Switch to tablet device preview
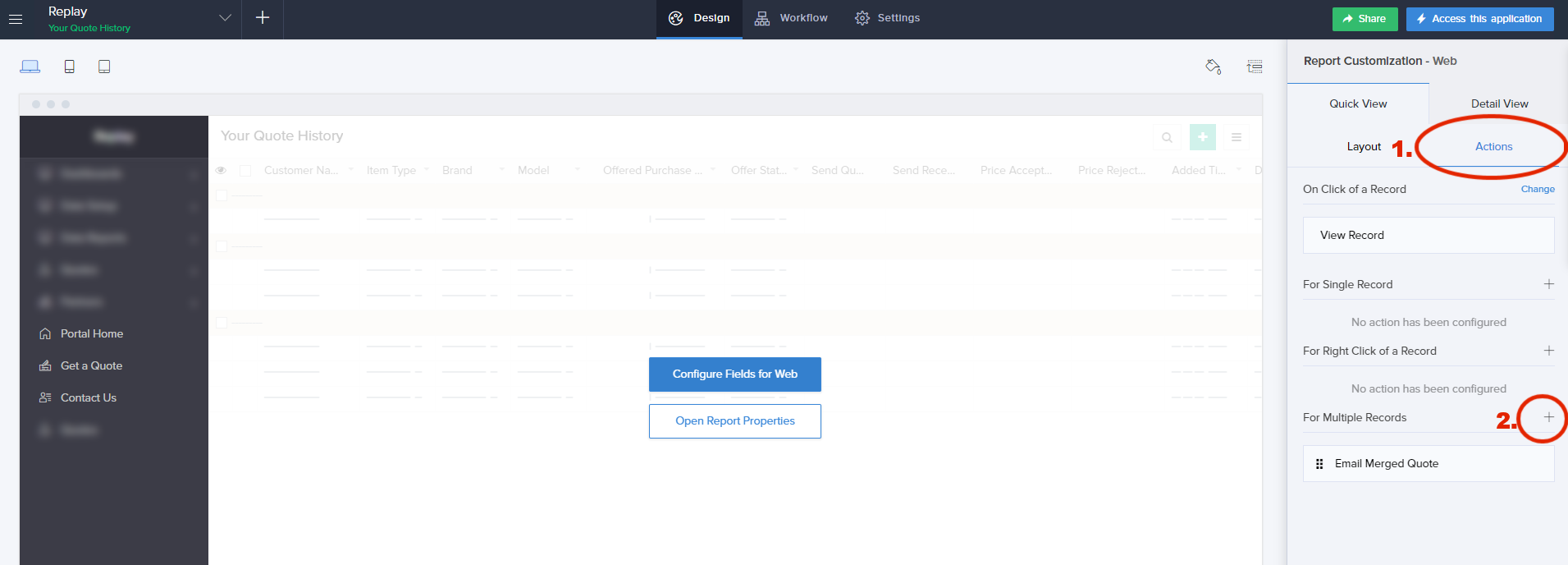Screen dimensions: 1568x565 tap(104, 67)
